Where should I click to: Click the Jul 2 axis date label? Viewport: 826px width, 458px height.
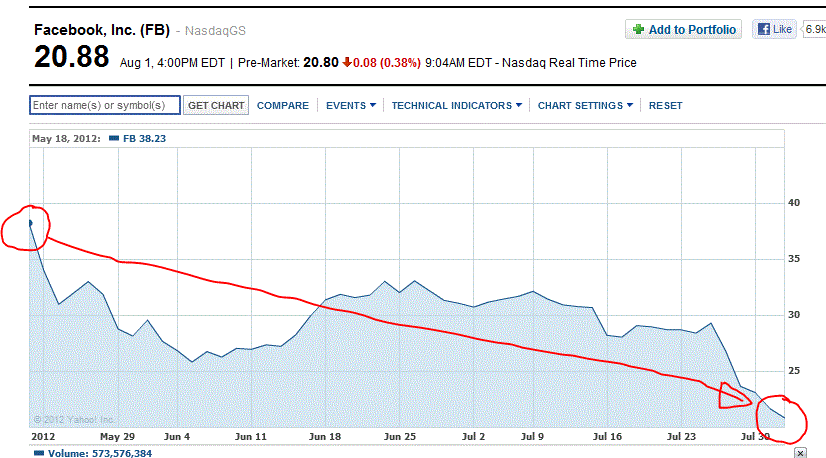pos(473,436)
